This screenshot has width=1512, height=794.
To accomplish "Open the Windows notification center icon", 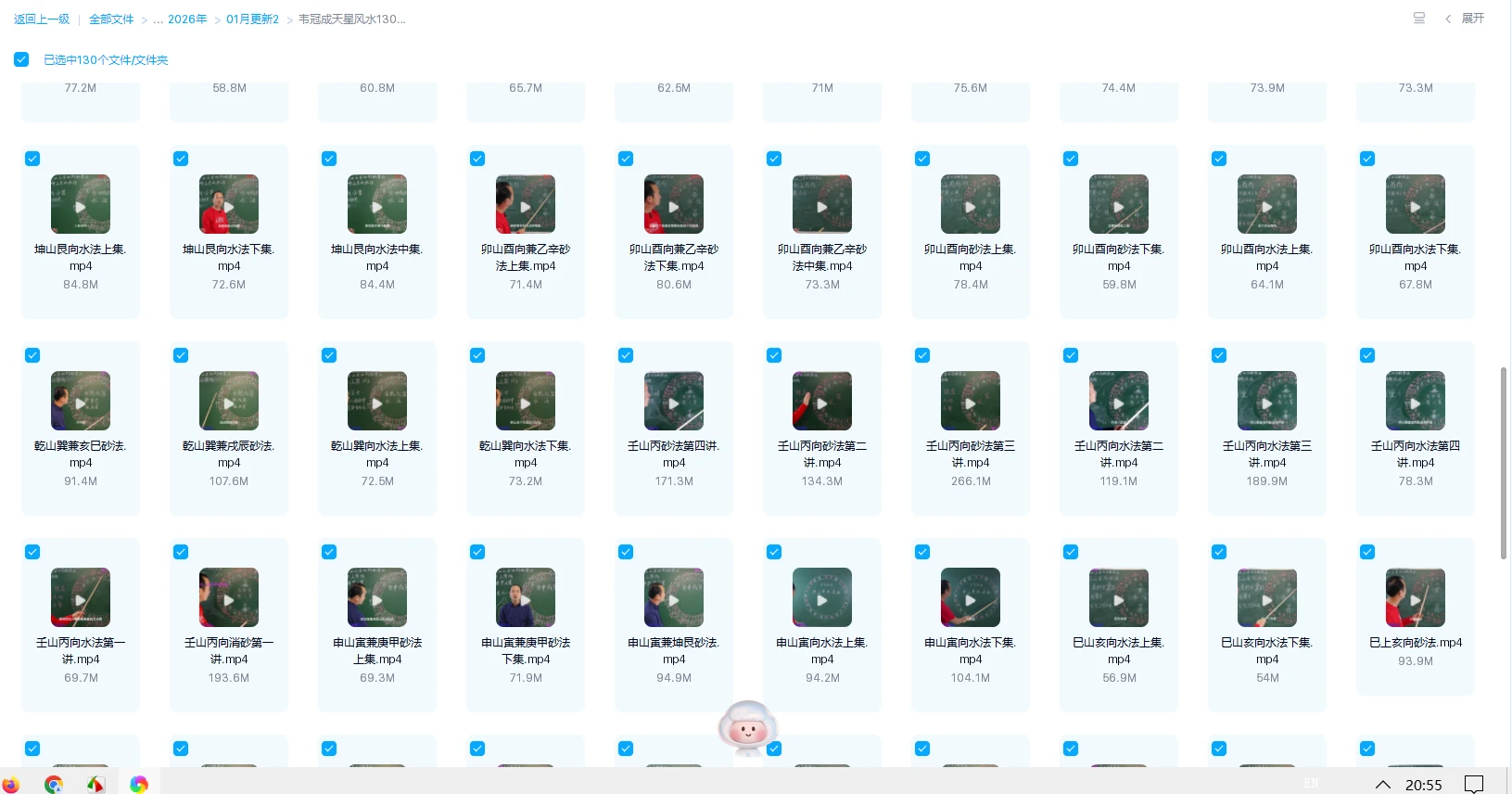I will [1474, 784].
